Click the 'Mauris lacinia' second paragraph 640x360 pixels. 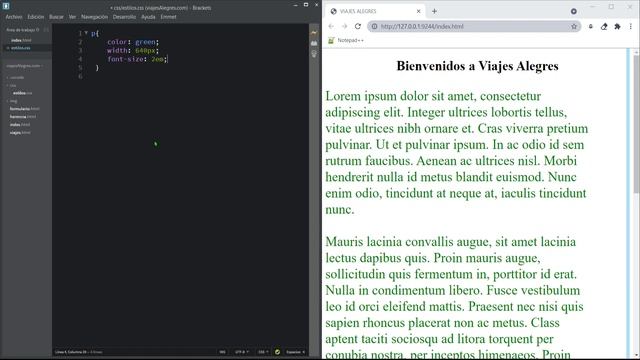tap(454, 298)
